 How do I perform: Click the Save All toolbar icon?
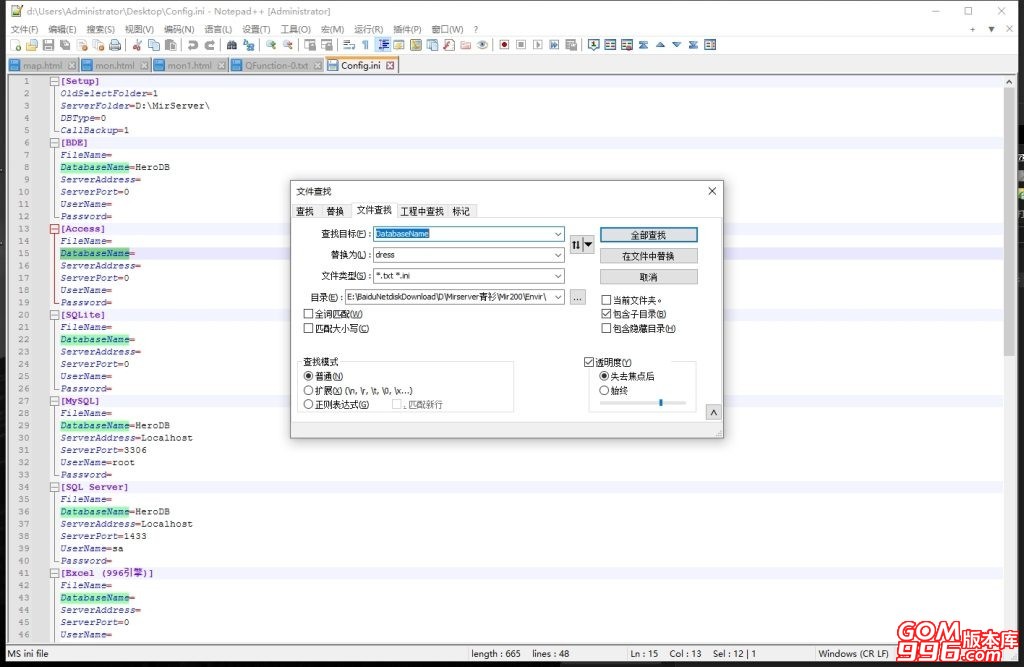(63, 44)
